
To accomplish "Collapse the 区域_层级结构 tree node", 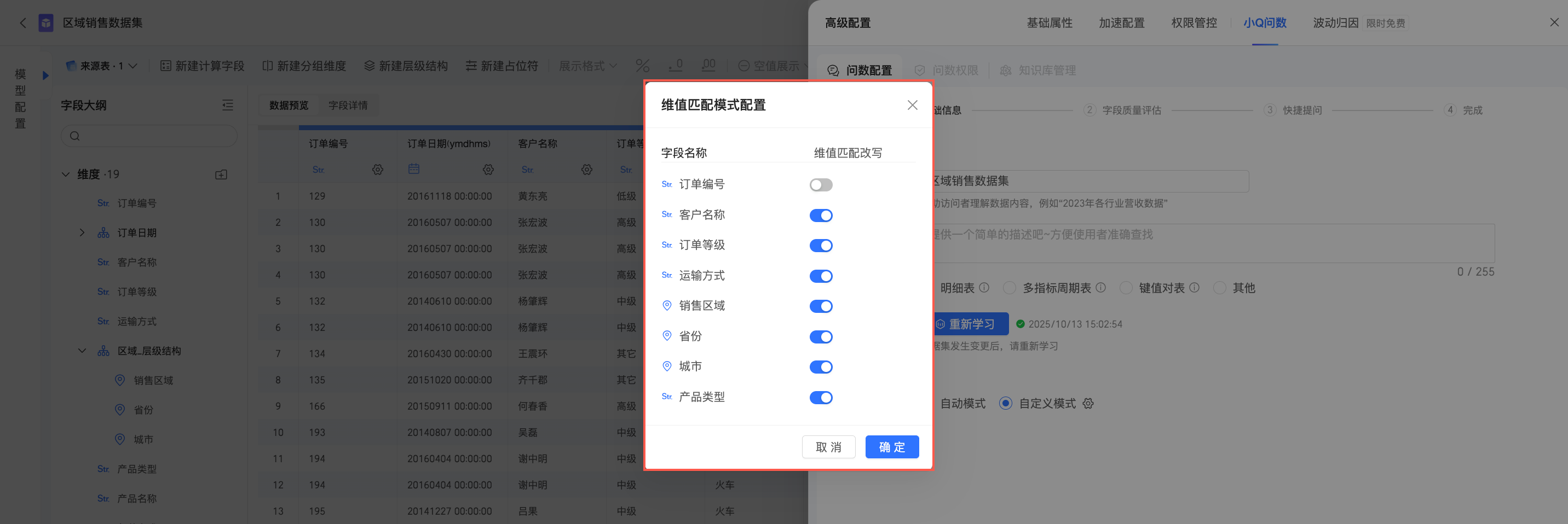I will pyautogui.click(x=82, y=351).
